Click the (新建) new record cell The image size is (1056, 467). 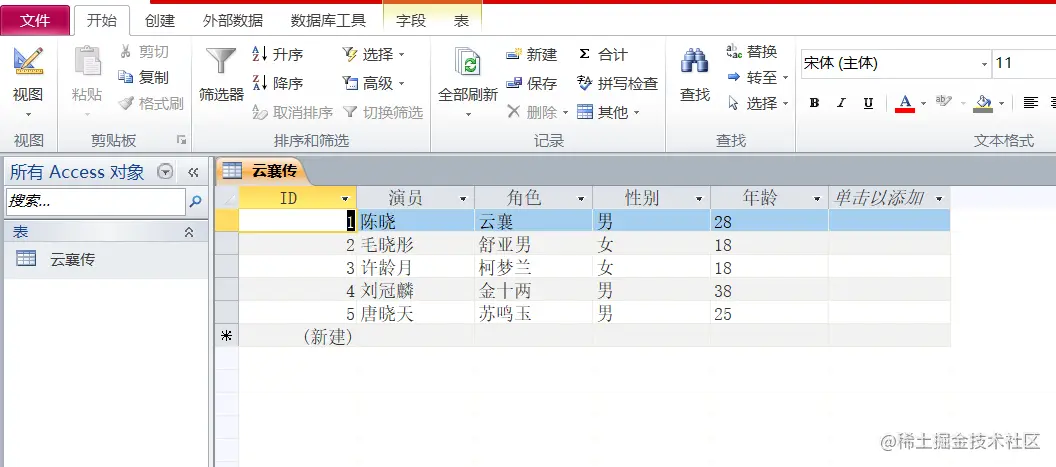(x=298, y=336)
